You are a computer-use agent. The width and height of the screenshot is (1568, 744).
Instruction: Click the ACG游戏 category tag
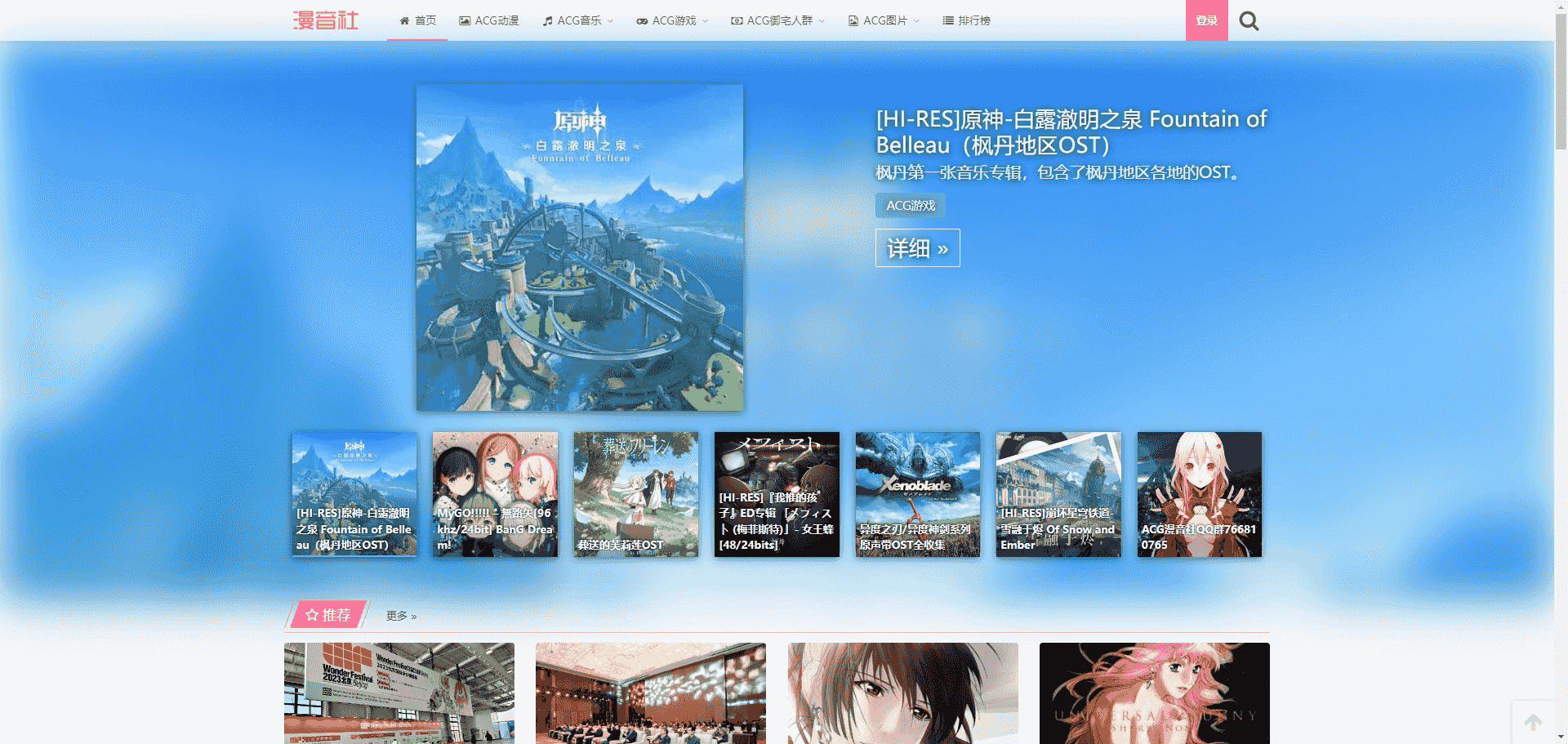[x=911, y=206]
